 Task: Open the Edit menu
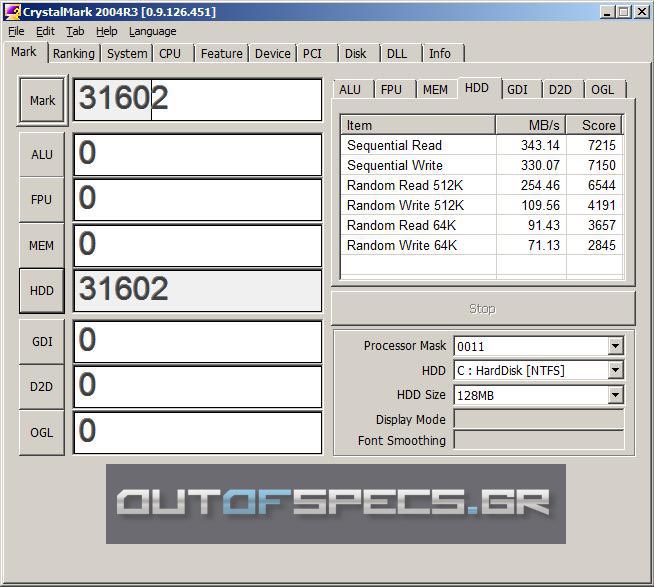point(45,31)
